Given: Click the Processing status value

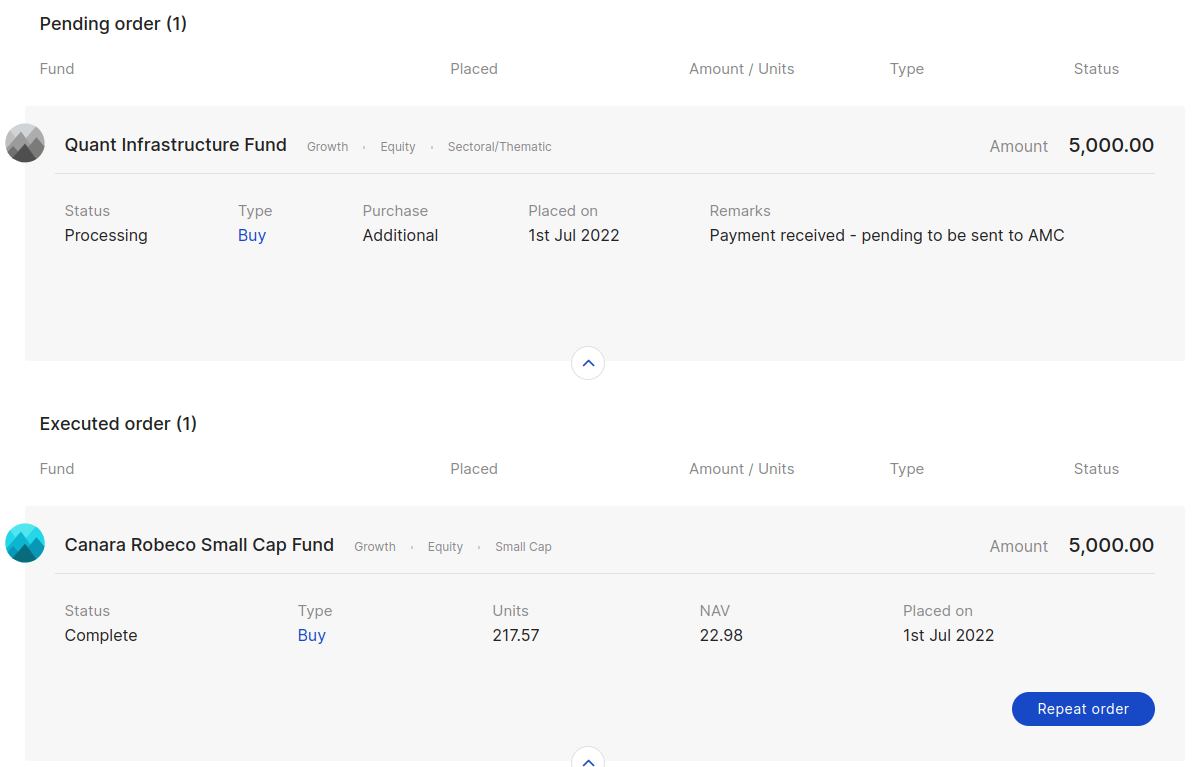Looking at the screenshot, I should click(x=106, y=235).
